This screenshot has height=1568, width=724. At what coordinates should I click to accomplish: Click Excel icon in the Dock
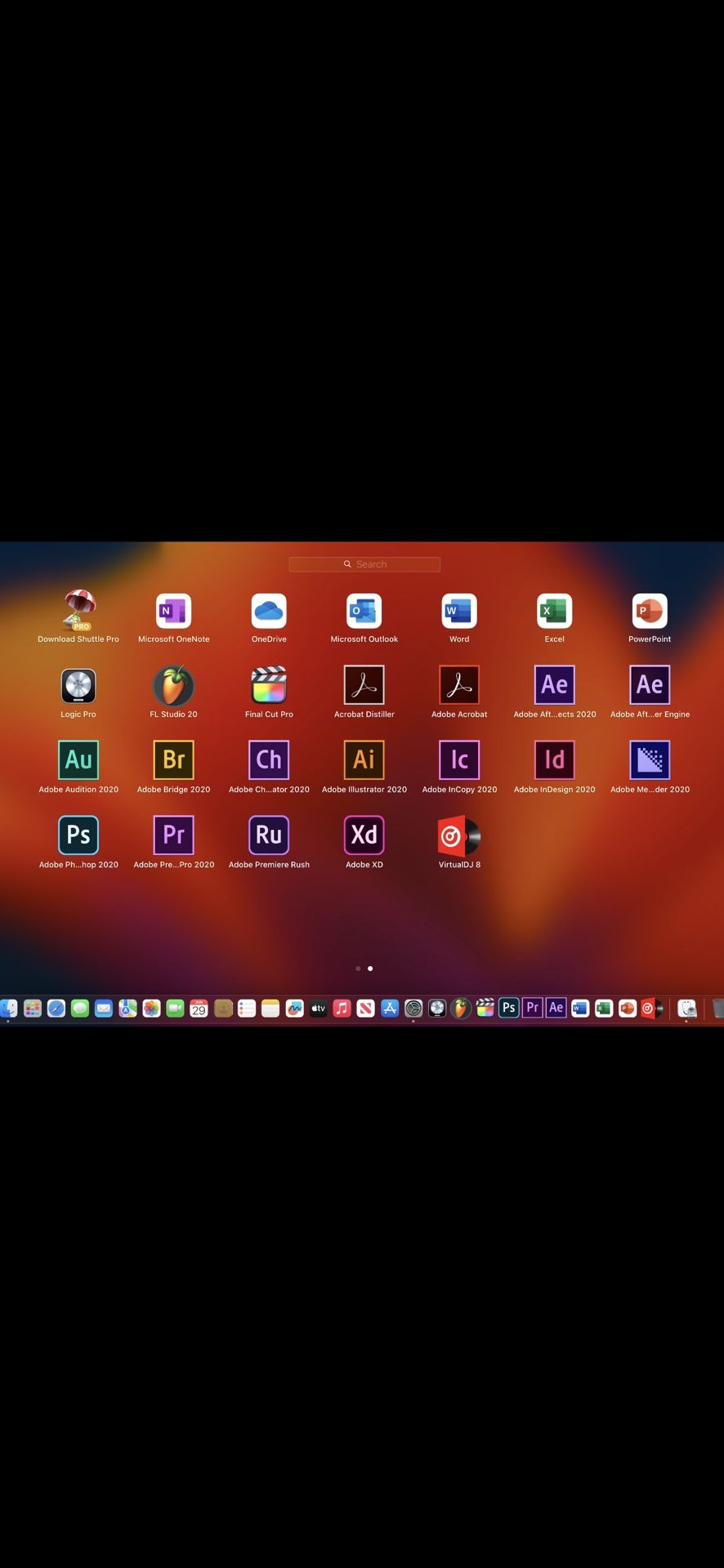[x=604, y=1009]
